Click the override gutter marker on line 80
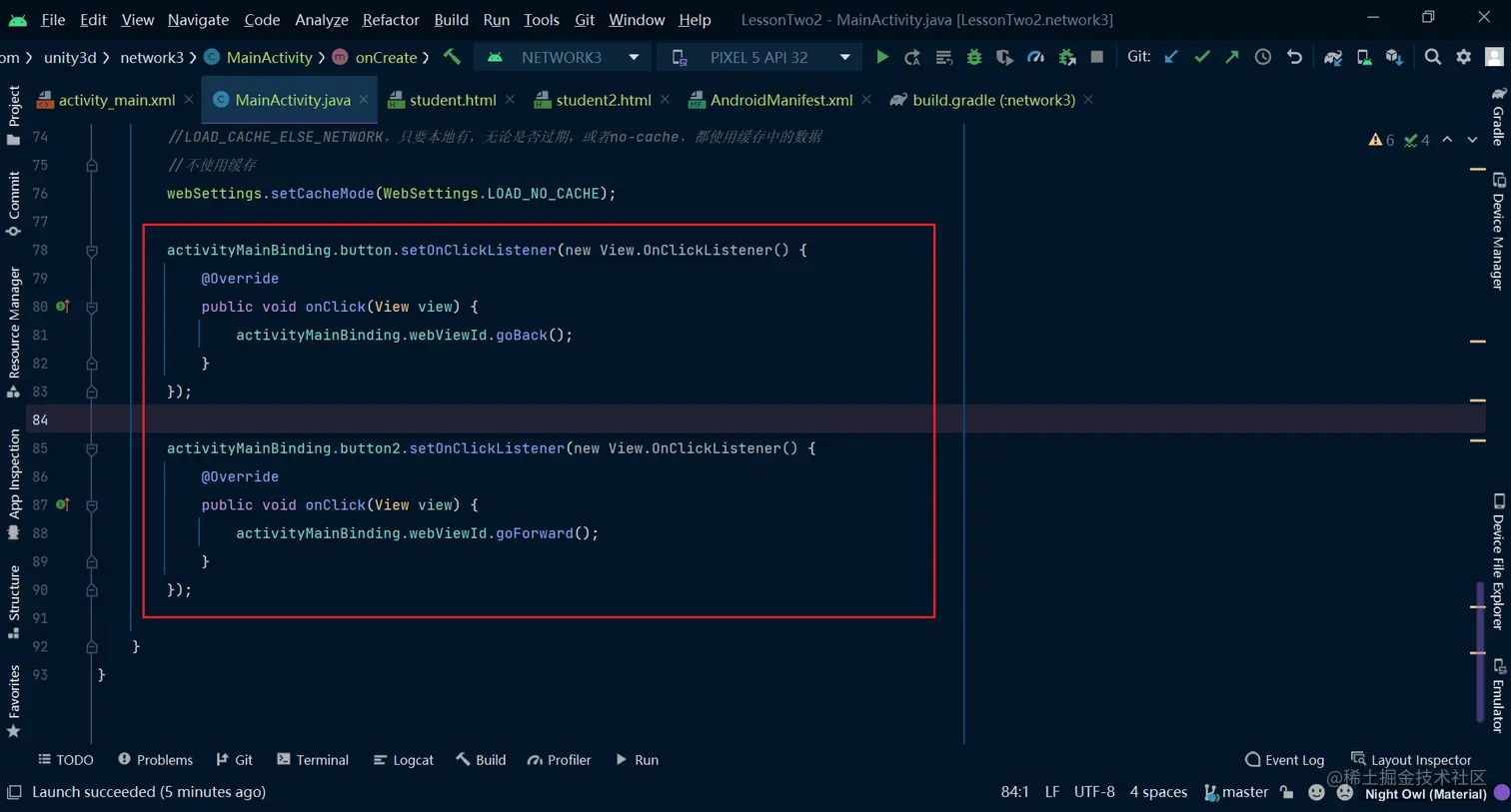Viewport: 1511px width, 812px height. (63, 307)
